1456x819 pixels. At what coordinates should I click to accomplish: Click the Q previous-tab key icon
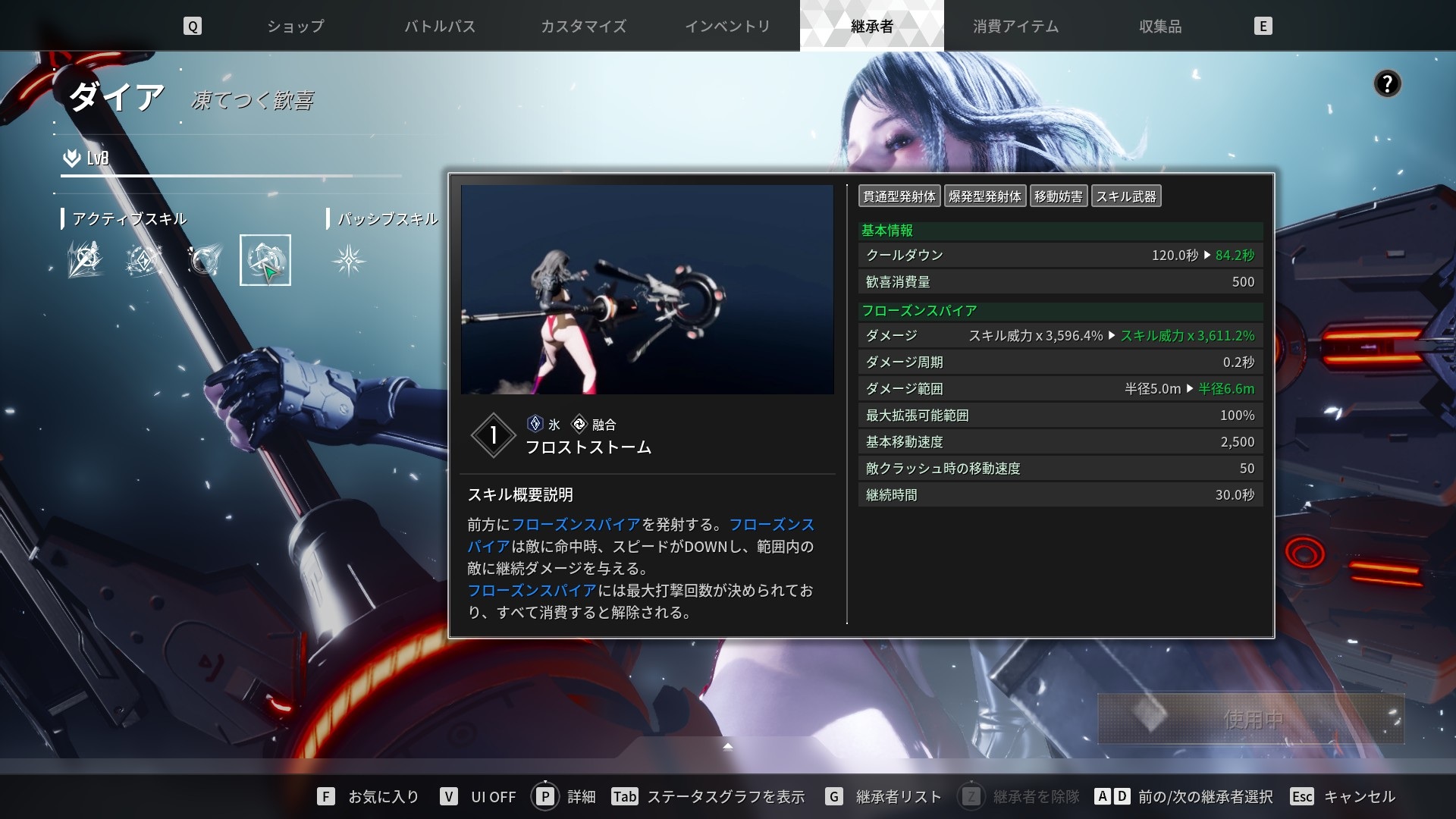(x=193, y=27)
